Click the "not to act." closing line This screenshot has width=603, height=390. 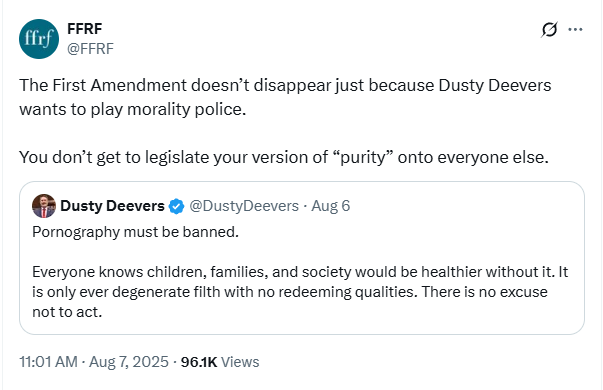coord(67,312)
